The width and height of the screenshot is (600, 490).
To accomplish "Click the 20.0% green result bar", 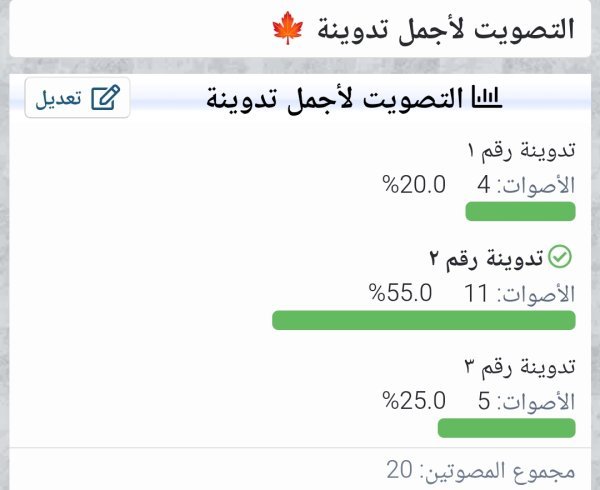I will coord(520,211).
